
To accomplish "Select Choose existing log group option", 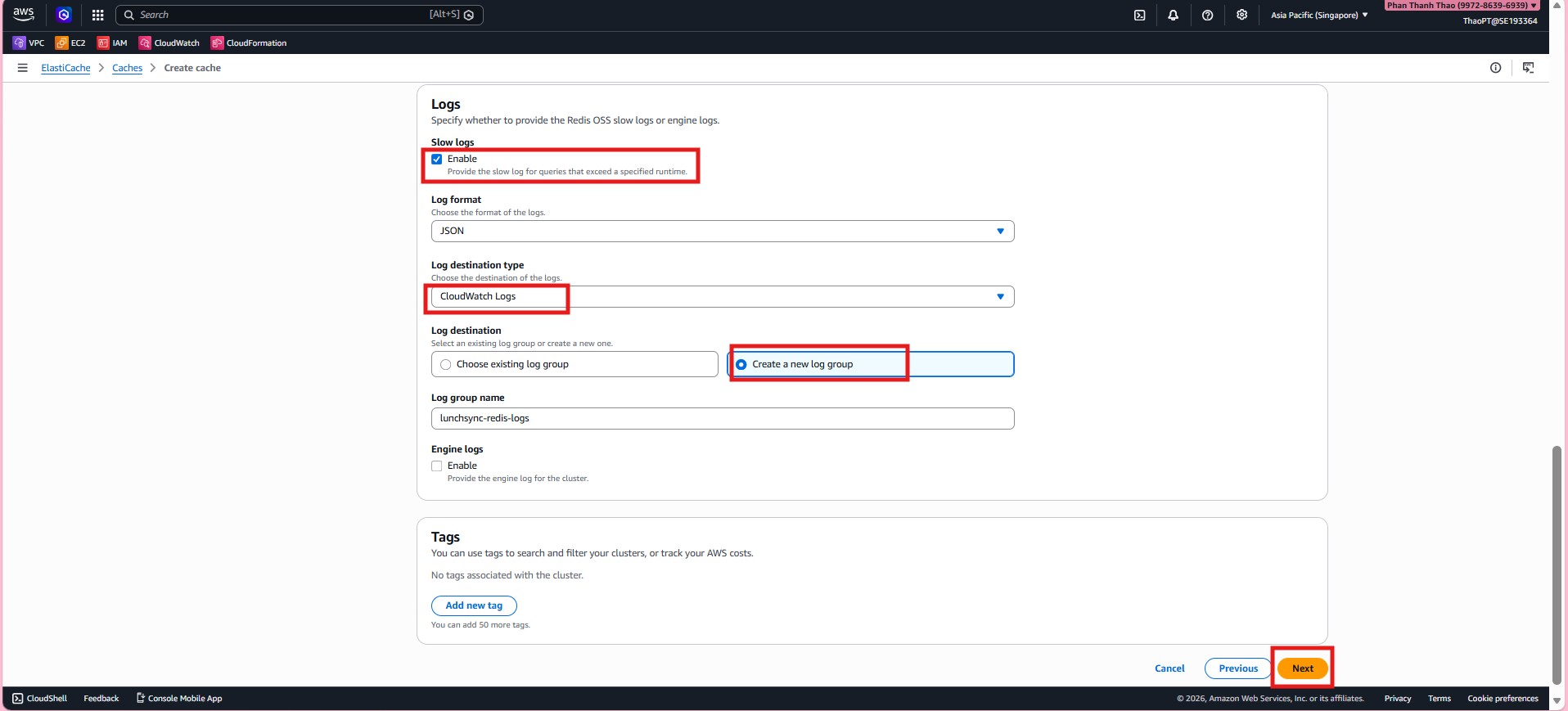I will 574,364.
